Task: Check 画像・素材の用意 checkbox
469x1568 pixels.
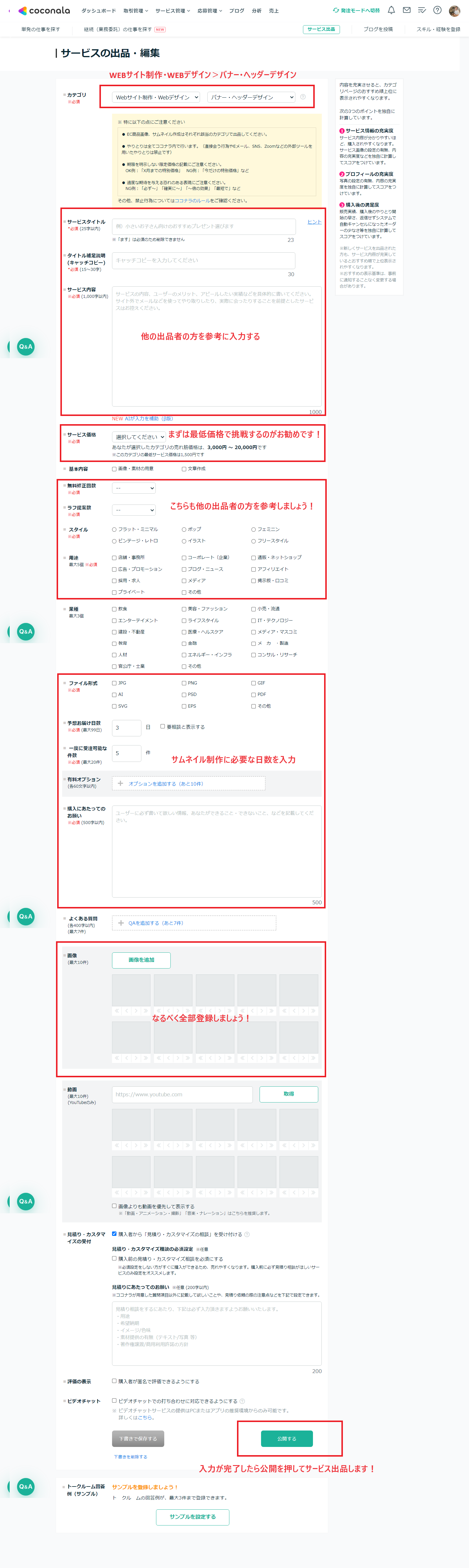Action: 114,469
